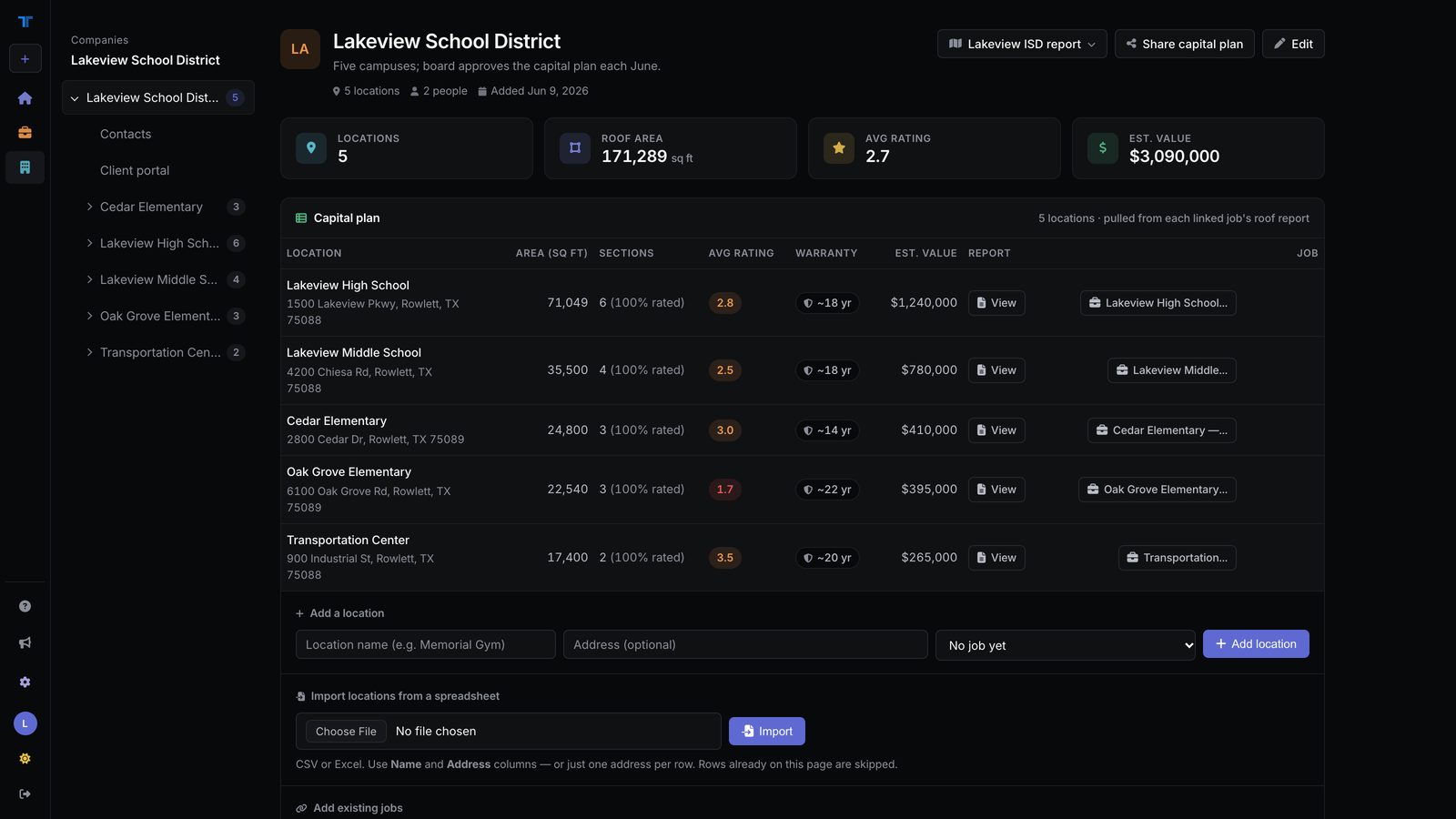Click the Est. Value dollar icon

coord(1103,147)
